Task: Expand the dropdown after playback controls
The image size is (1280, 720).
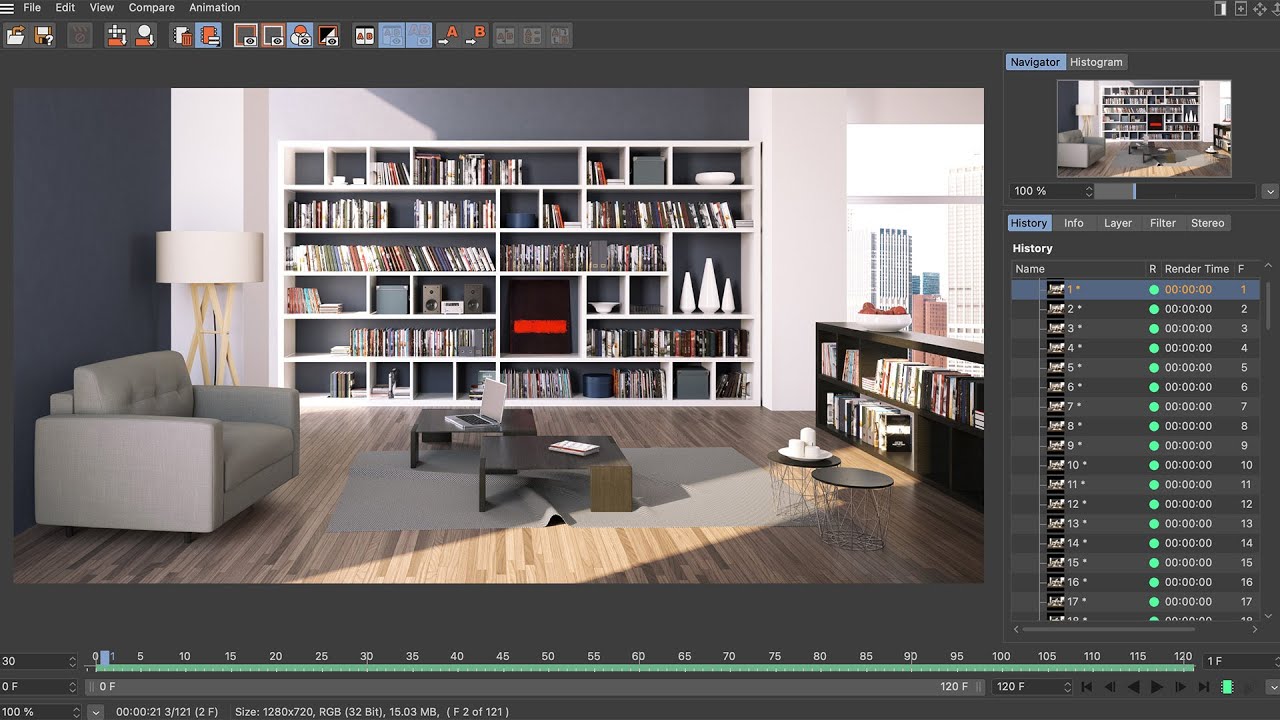Action: tap(1271, 687)
